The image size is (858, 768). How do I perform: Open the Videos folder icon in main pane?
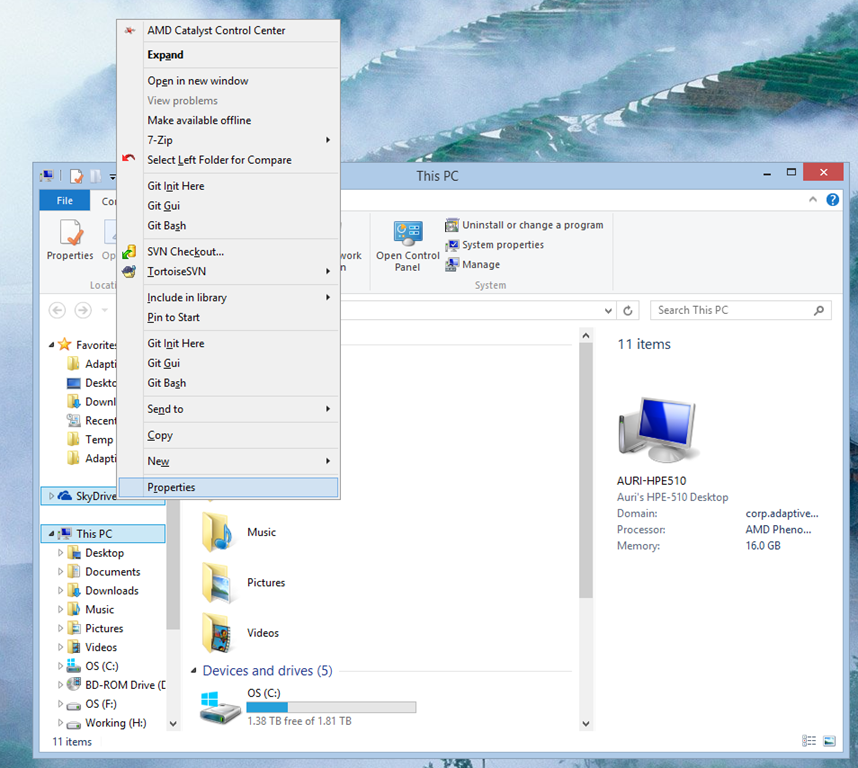217,633
